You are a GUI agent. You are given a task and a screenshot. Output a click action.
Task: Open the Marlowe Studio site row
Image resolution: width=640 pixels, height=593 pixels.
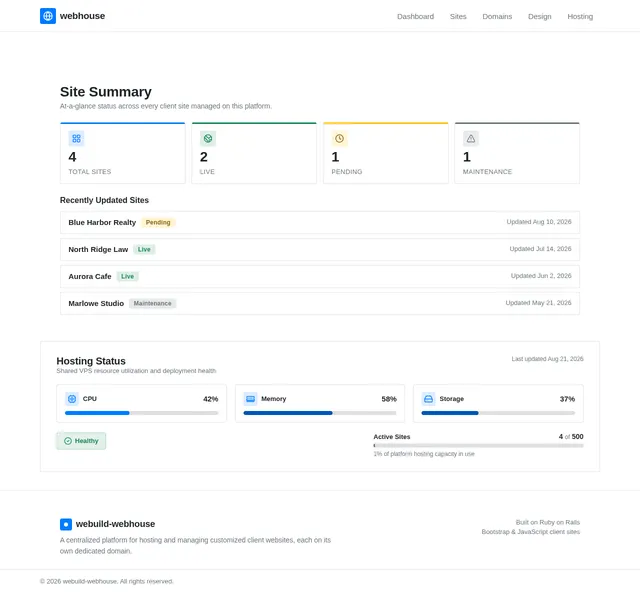[320, 303]
